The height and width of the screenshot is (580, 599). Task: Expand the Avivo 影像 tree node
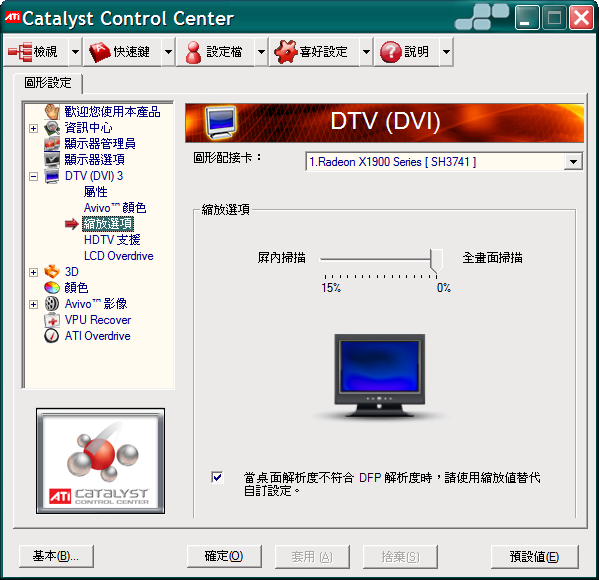click(34, 305)
